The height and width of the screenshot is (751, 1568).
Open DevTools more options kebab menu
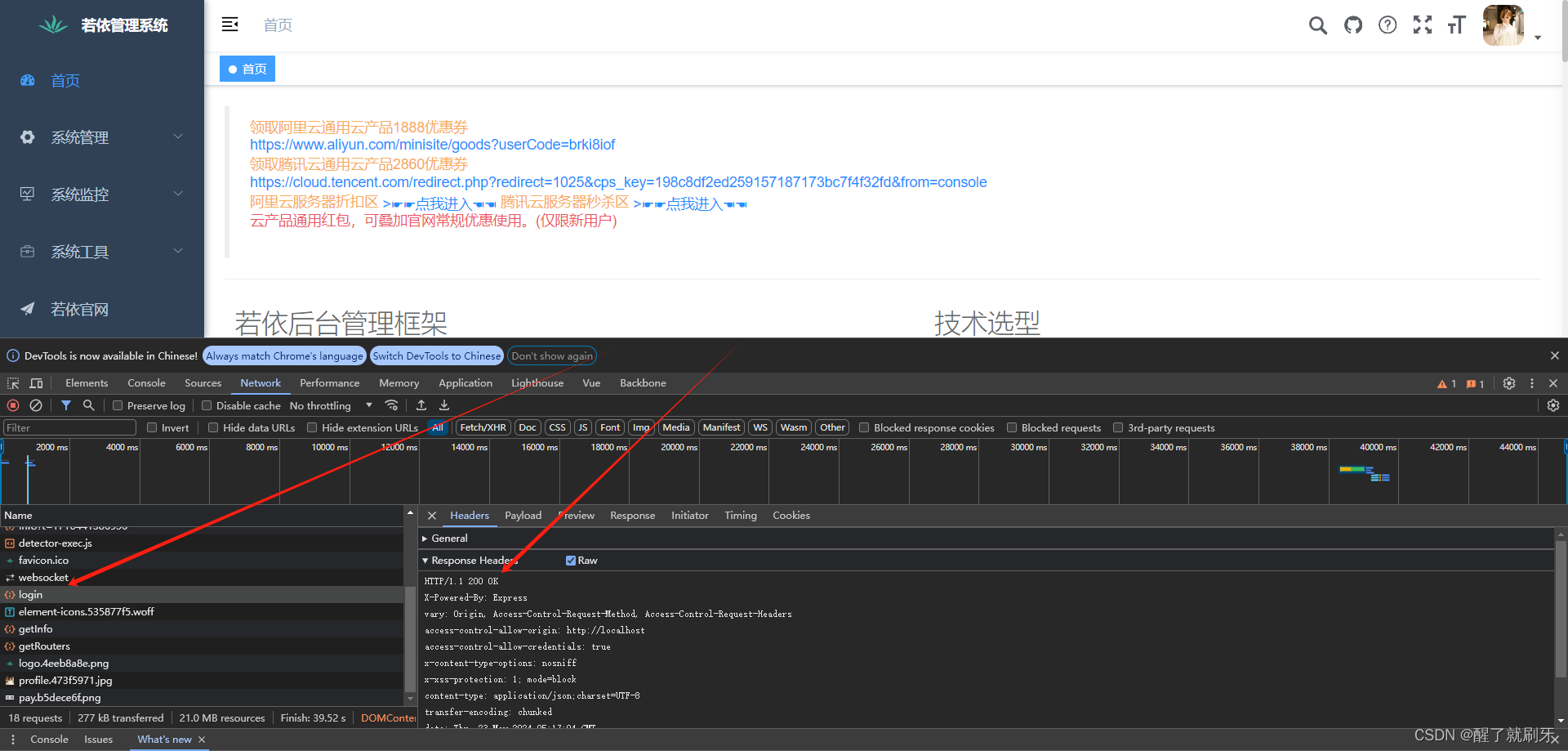(1532, 383)
